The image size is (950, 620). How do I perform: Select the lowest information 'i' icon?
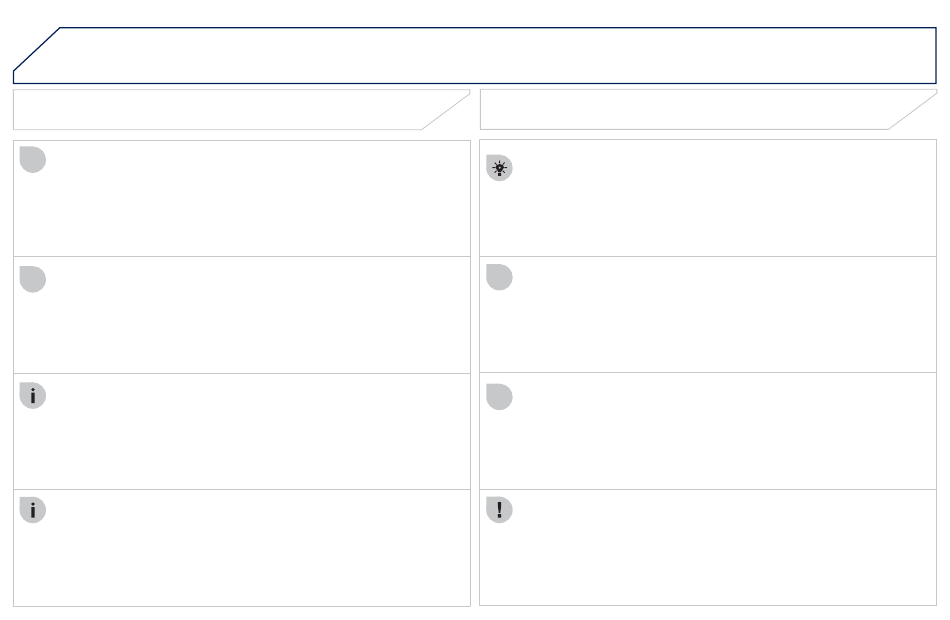pos(33,510)
